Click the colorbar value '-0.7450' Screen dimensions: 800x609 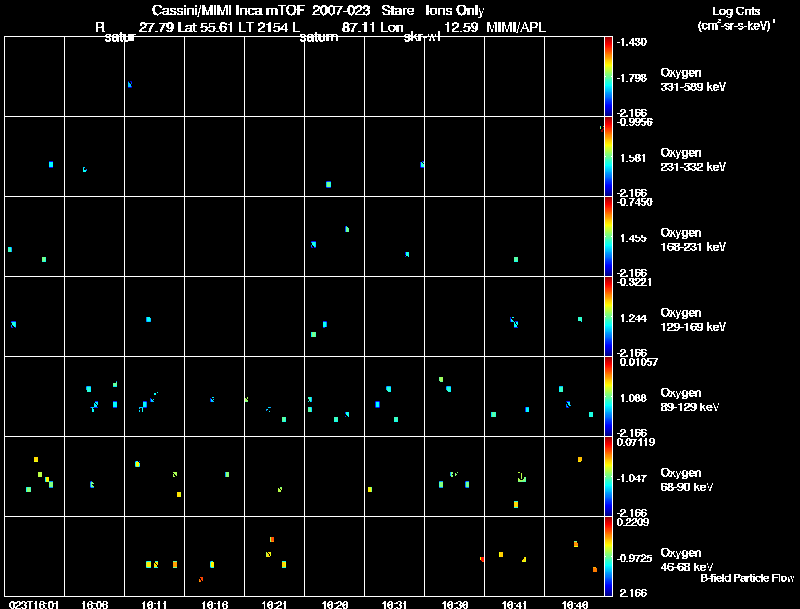click(x=634, y=202)
